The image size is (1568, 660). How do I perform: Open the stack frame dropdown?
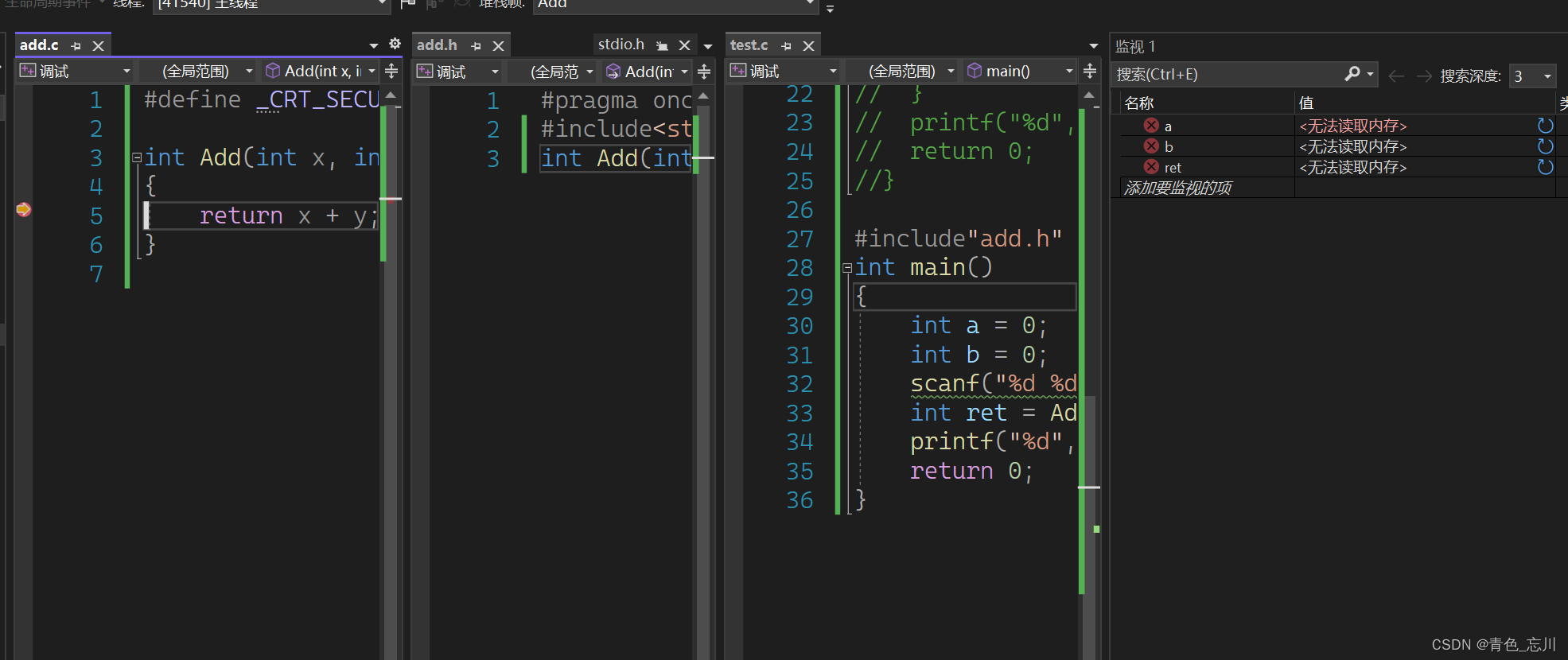[675, 5]
